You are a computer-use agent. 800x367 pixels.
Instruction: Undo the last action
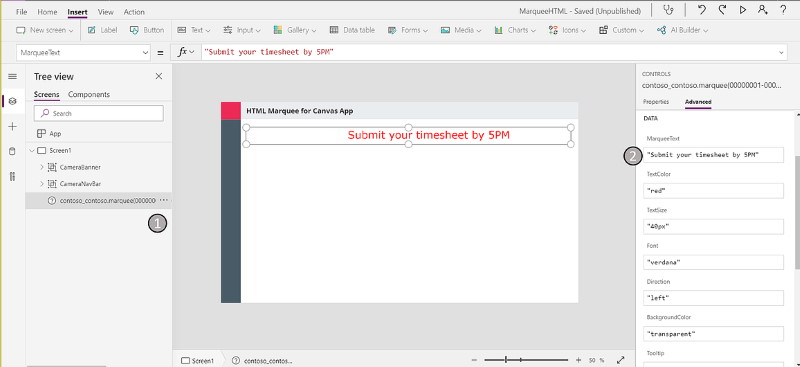[x=702, y=10]
